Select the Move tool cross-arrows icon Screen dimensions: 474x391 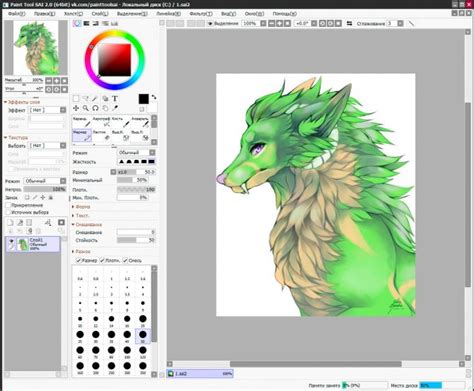[76, 108]
